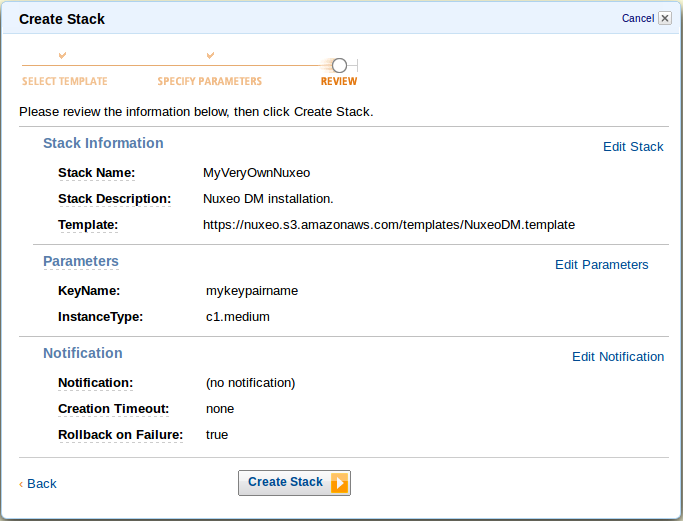The image size is (683, 521).
Task: Select the Review wizard step label
Action: 339,81
